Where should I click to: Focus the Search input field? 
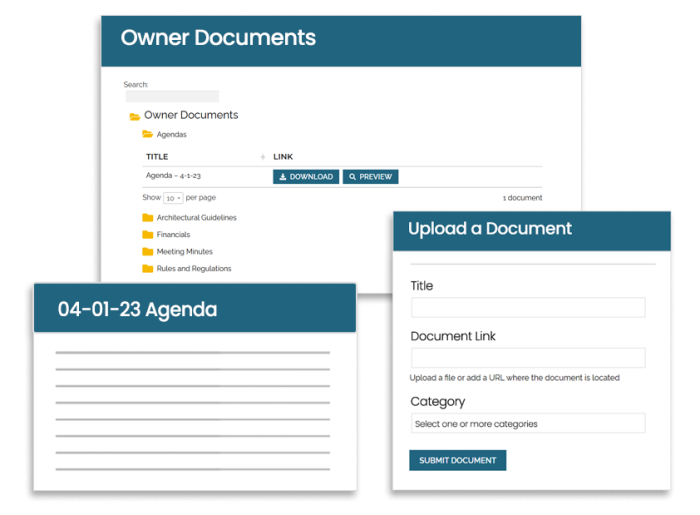coord(172,97)
